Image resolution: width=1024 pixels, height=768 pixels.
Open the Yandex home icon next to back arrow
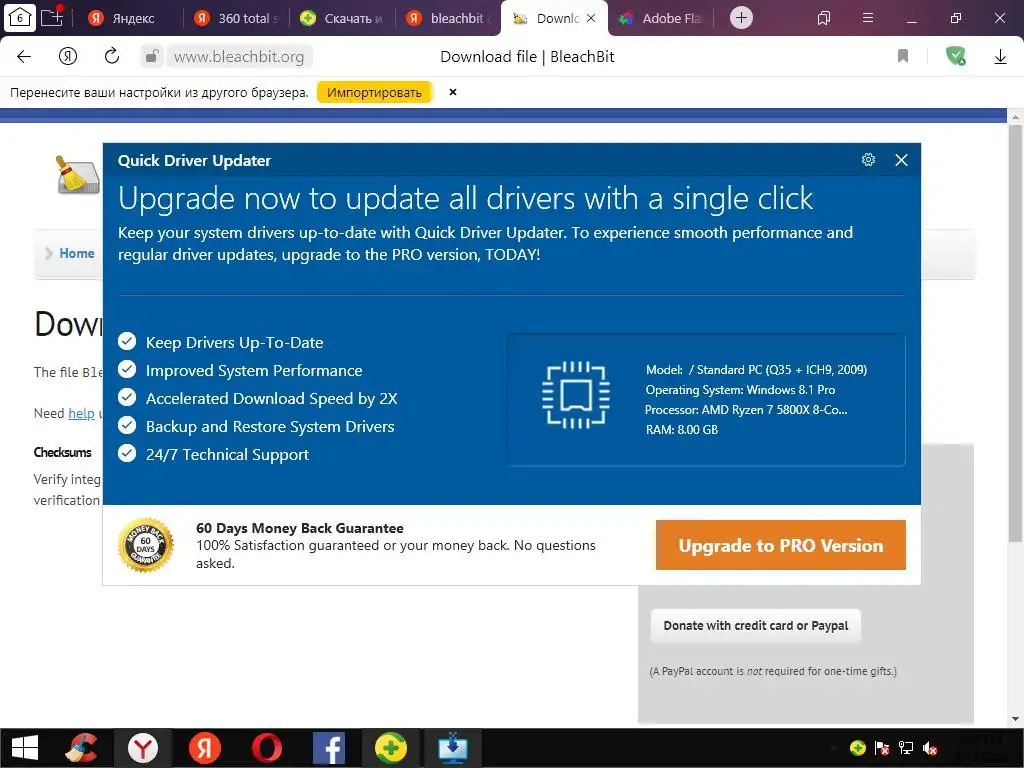click(68, 57)
